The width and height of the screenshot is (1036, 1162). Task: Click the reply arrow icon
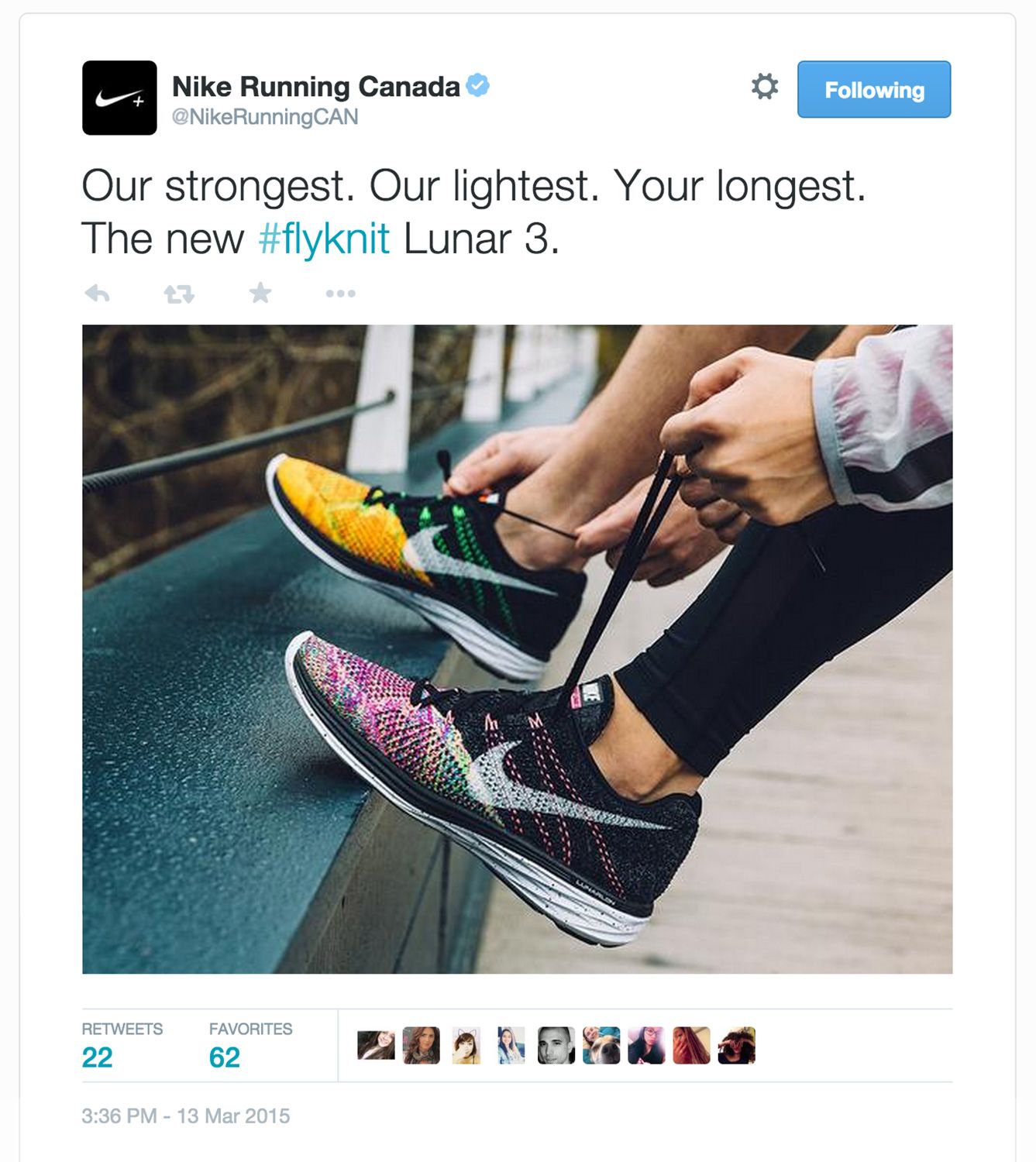(97, 294)
